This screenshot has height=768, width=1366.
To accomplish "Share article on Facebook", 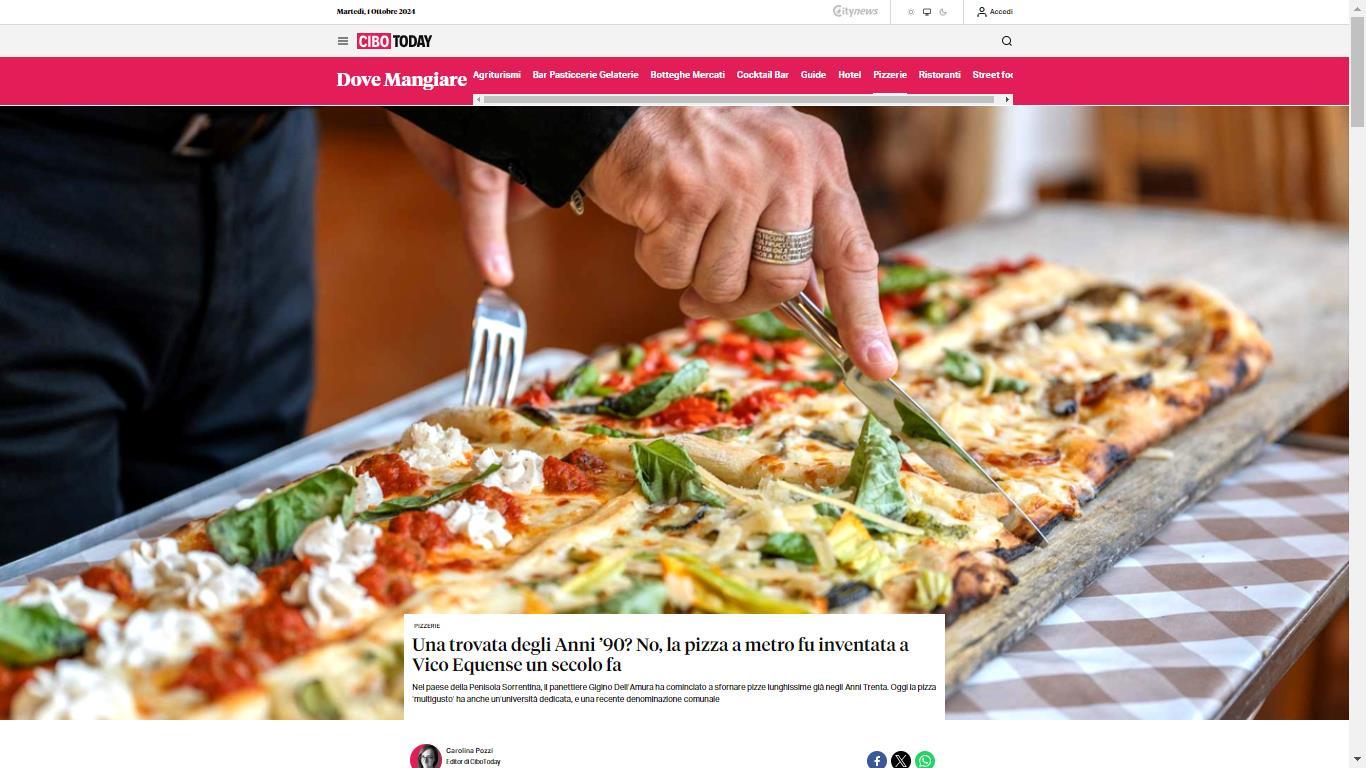I will [877, 761].
